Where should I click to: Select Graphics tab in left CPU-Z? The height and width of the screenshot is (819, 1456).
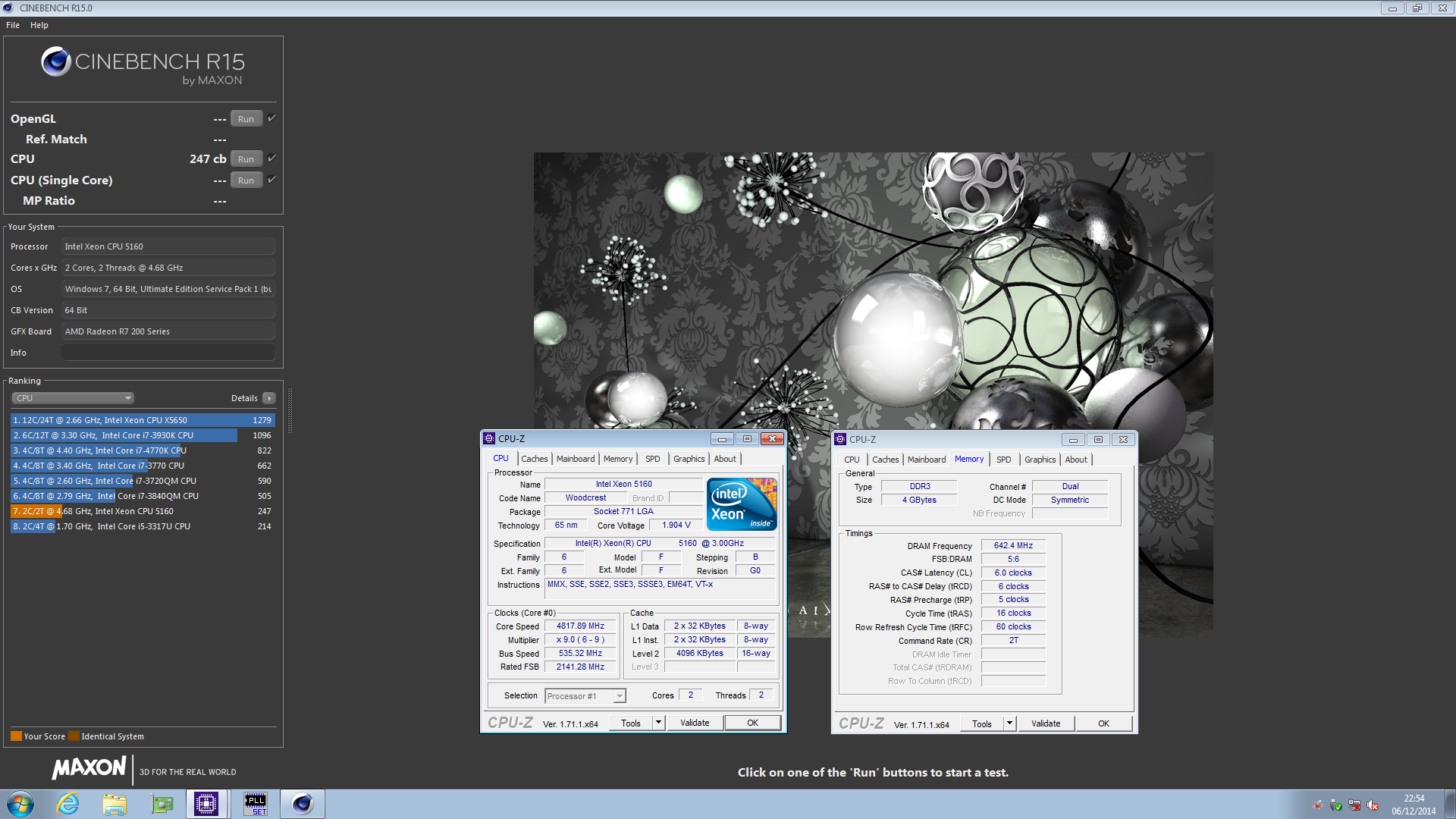pyautogui.click(x=689, y=459)
